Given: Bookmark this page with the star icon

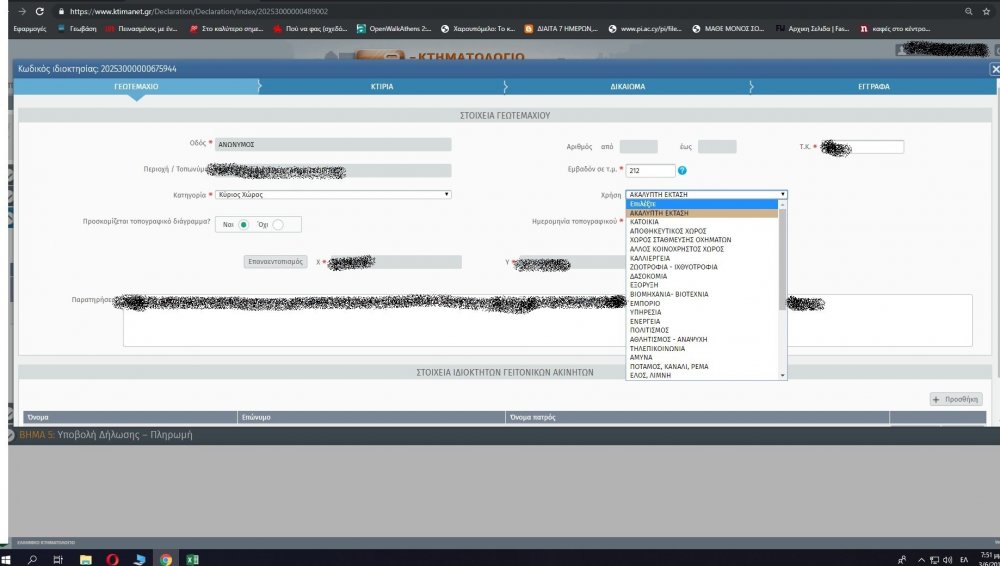Looking at the screenshot, I should tap(988, 11).
